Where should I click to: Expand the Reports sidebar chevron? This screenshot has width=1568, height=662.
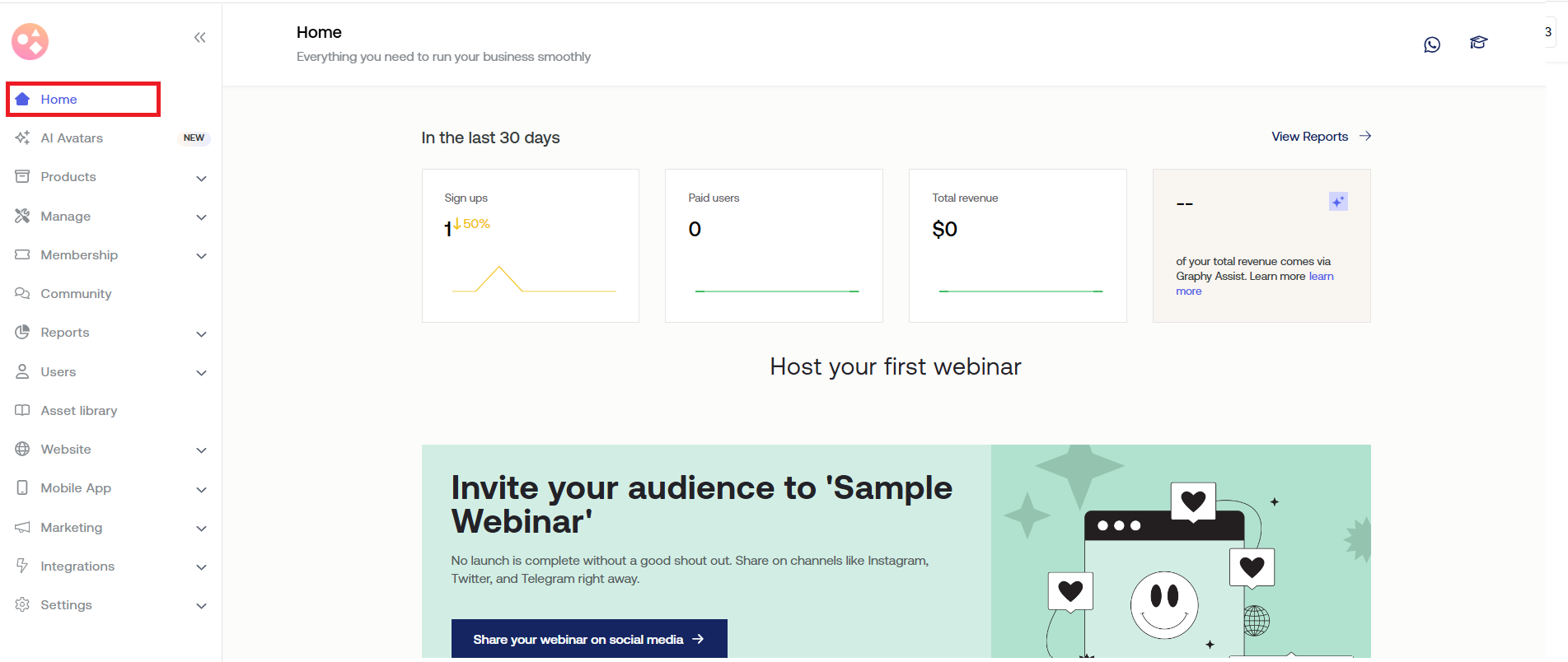[201, 334]
